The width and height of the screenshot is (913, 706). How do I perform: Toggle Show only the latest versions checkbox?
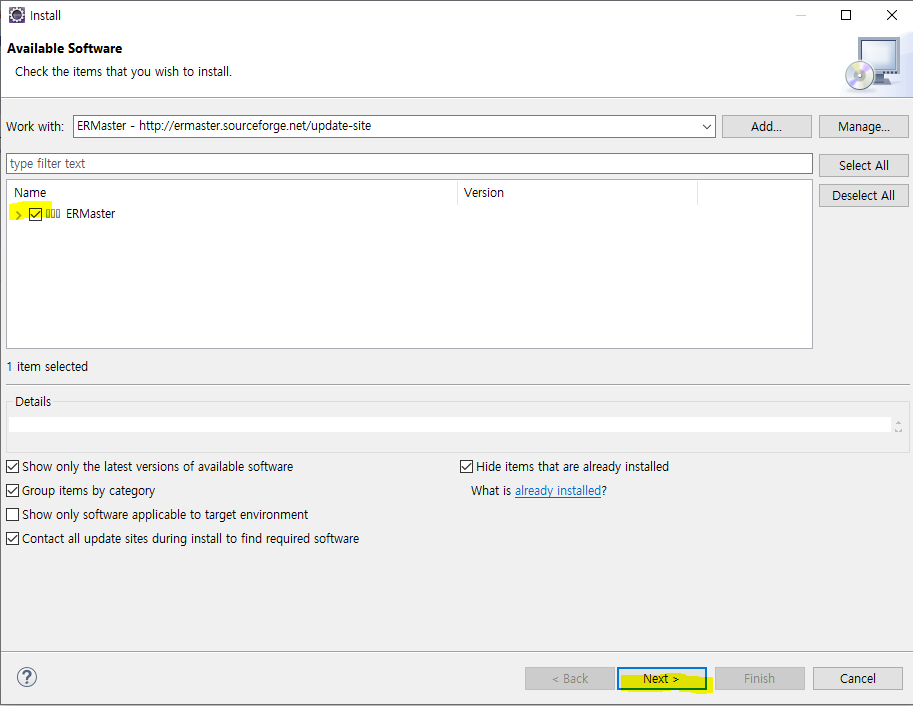pyautogui.click(x=12, y=467)
